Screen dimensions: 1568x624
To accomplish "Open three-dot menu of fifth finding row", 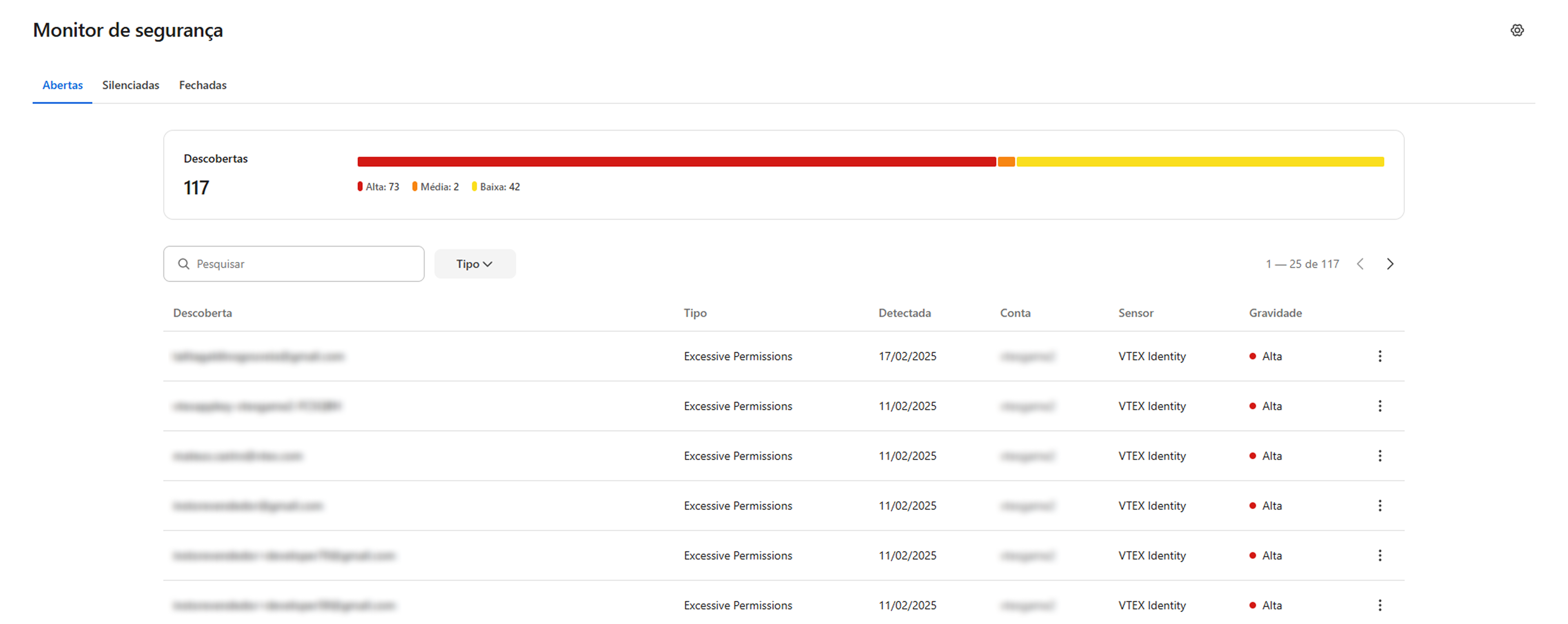I will pos(1379,555).
